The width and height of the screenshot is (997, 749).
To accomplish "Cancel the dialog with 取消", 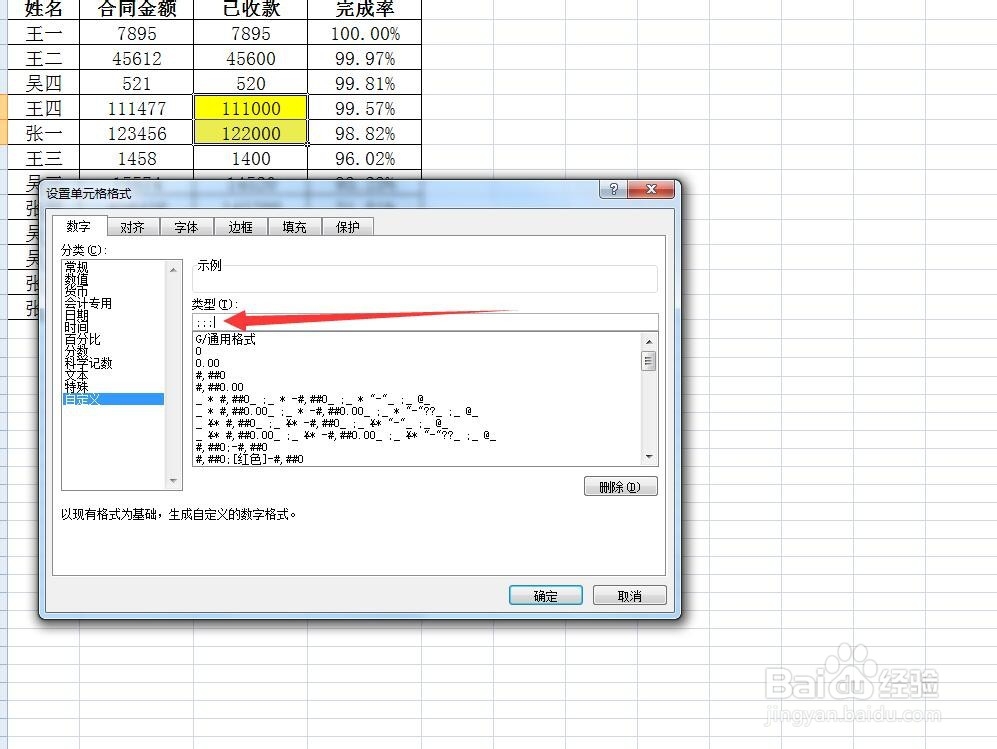I will (629, 594).
